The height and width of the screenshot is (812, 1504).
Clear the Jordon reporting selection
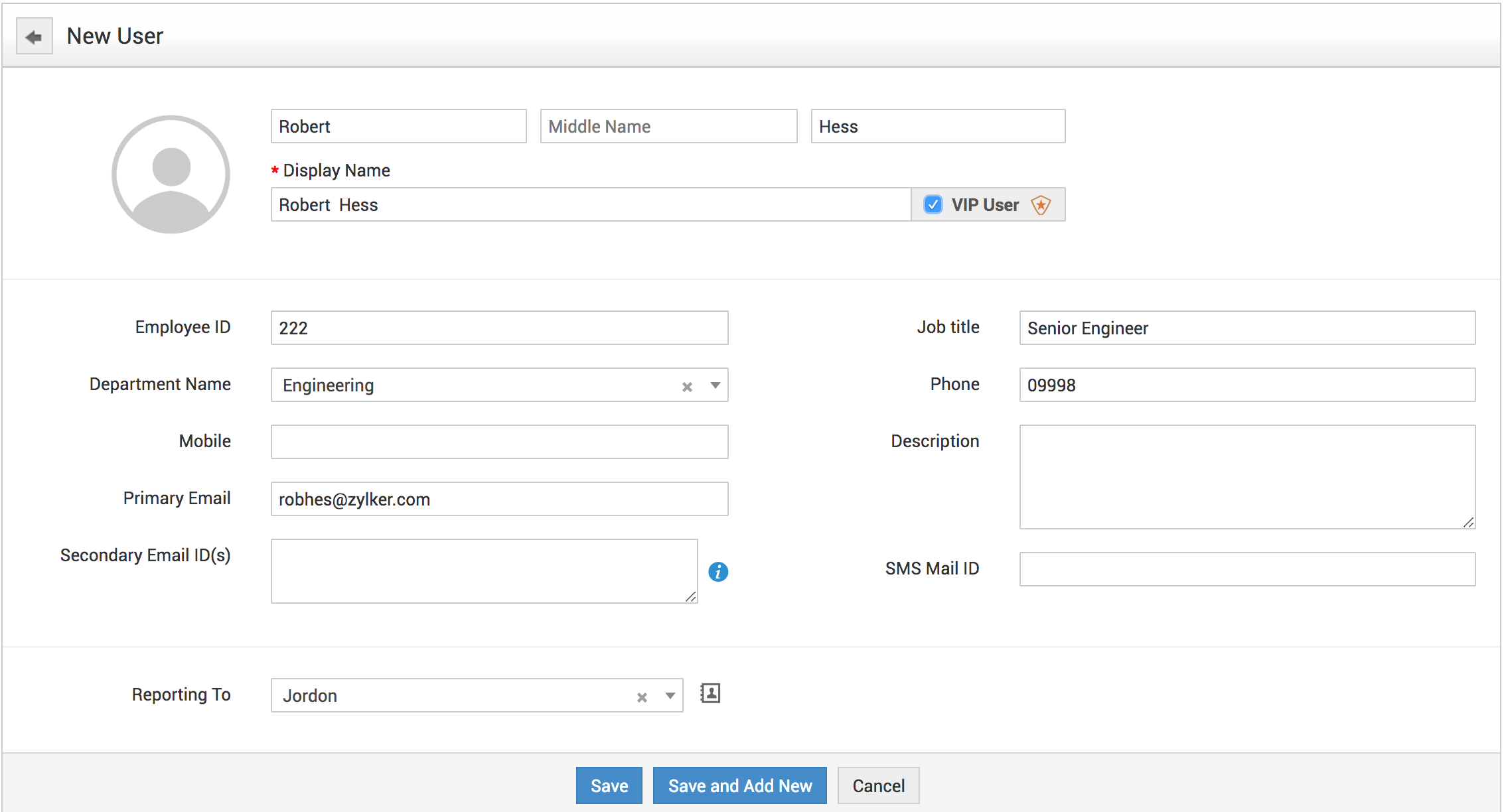(642, 697)
